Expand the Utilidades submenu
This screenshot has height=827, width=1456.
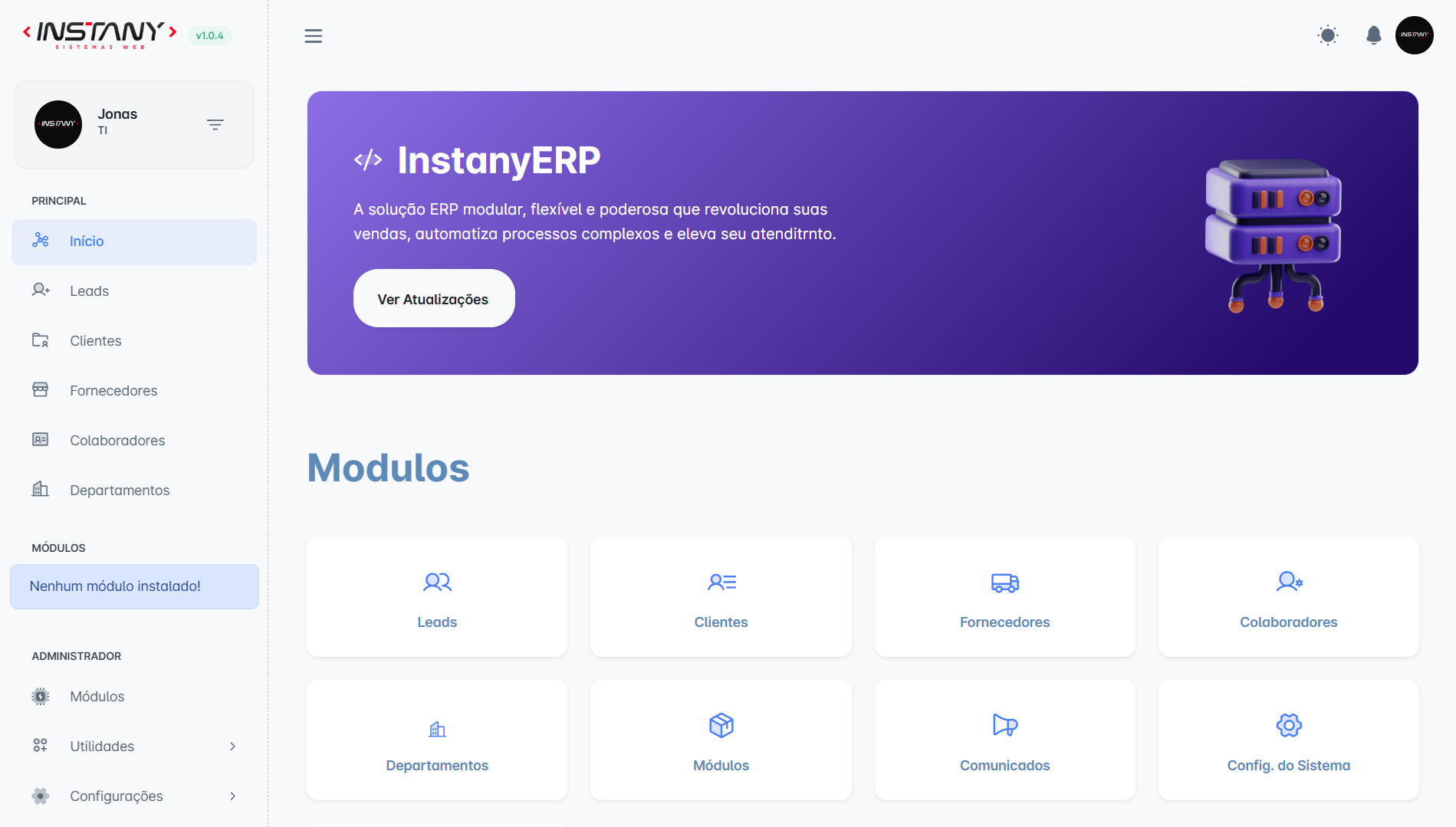point(232,747)
